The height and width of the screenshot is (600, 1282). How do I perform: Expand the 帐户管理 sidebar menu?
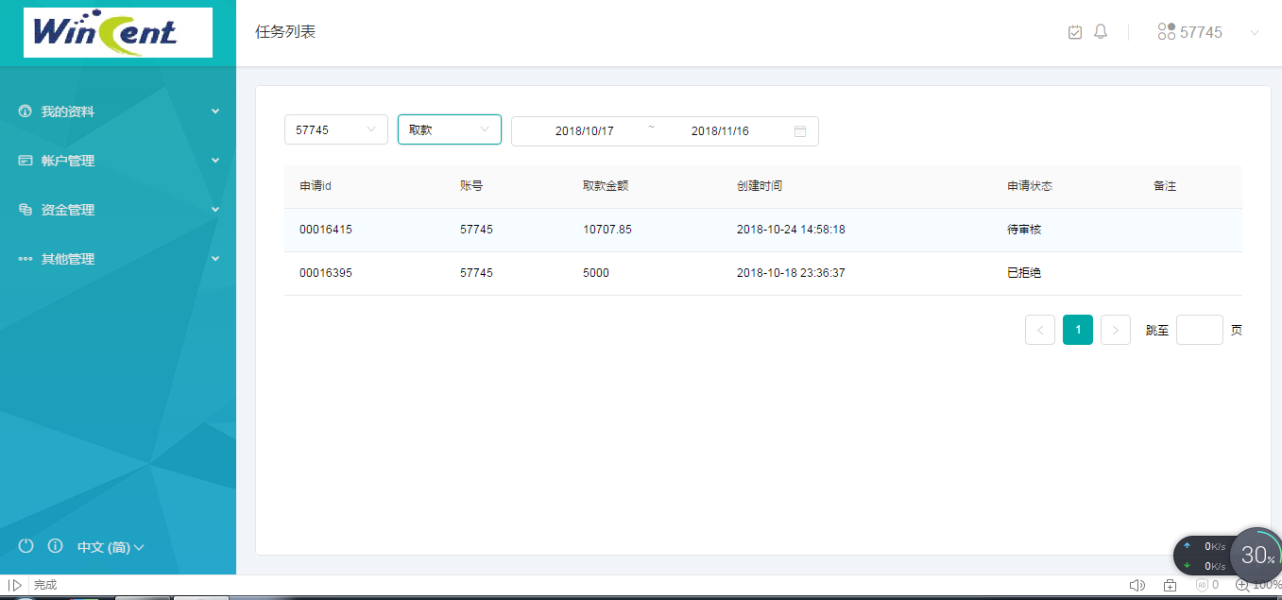118,161
